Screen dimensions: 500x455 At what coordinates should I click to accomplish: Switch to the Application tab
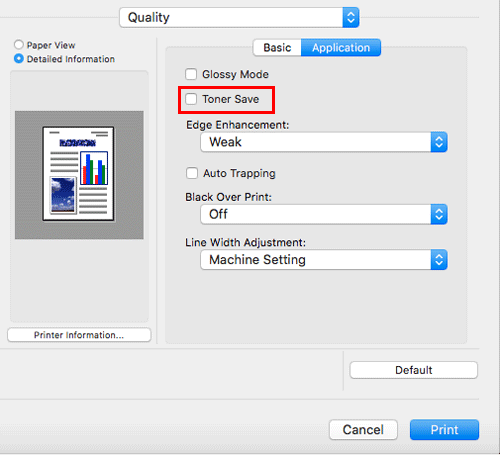click(341, 48)
